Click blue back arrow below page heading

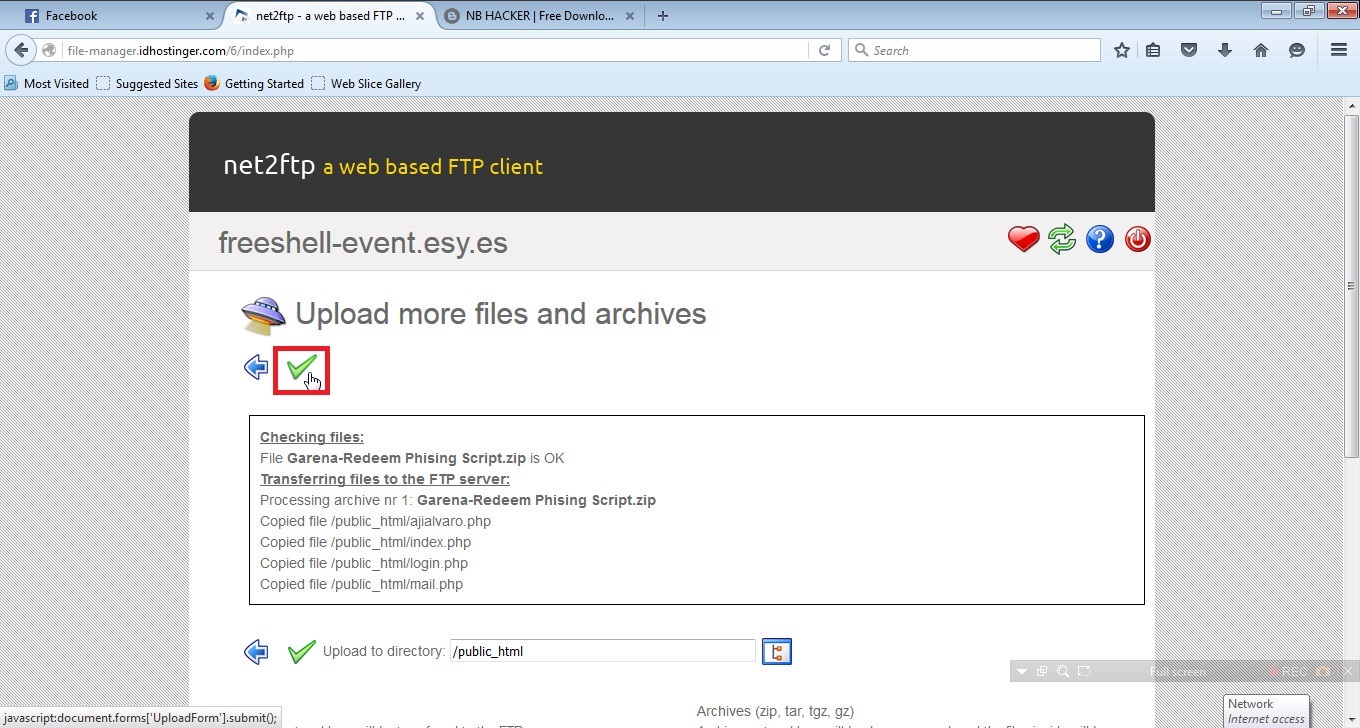pos(256,367)
